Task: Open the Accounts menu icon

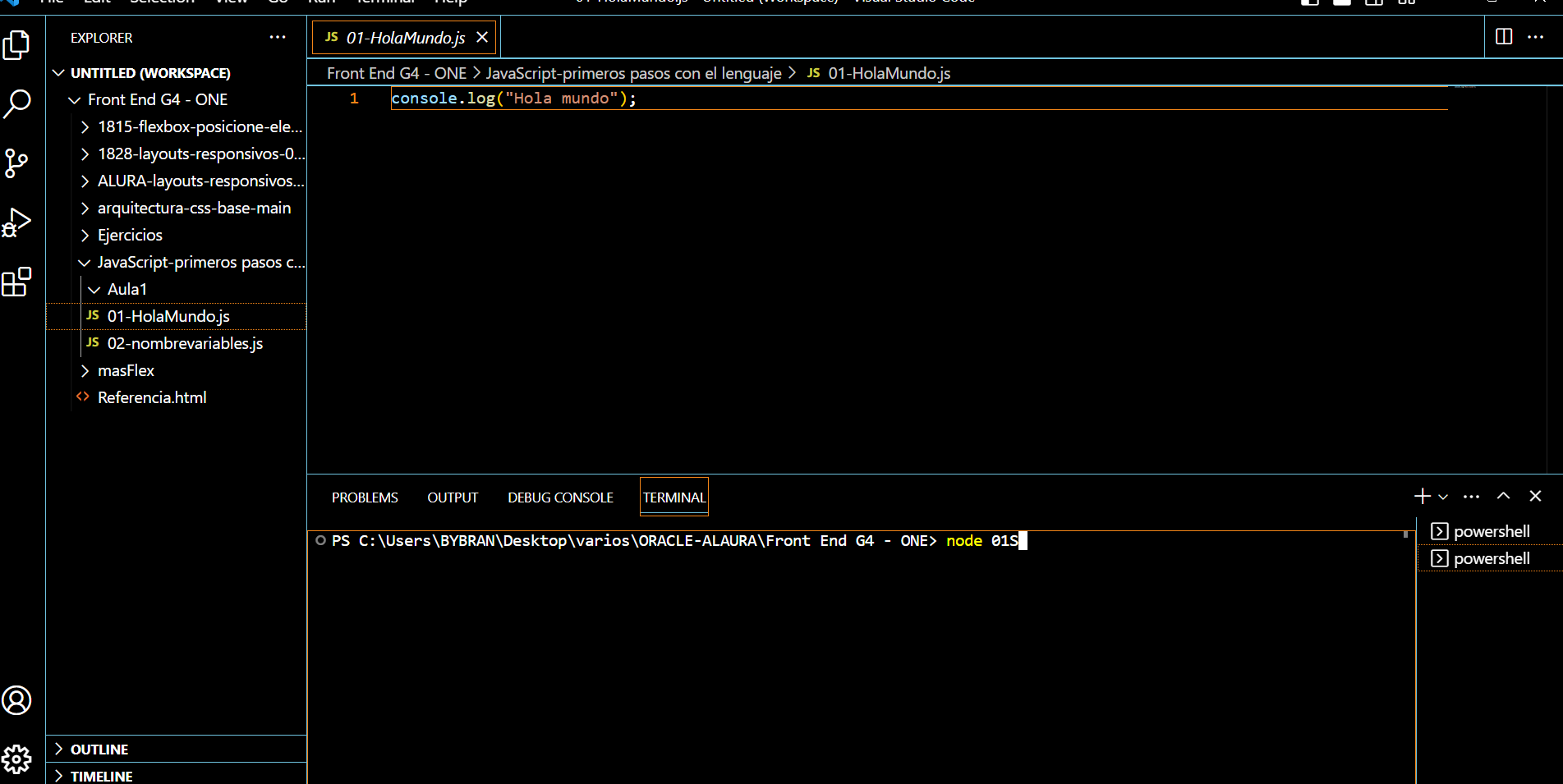Action: tap(16, 700)
